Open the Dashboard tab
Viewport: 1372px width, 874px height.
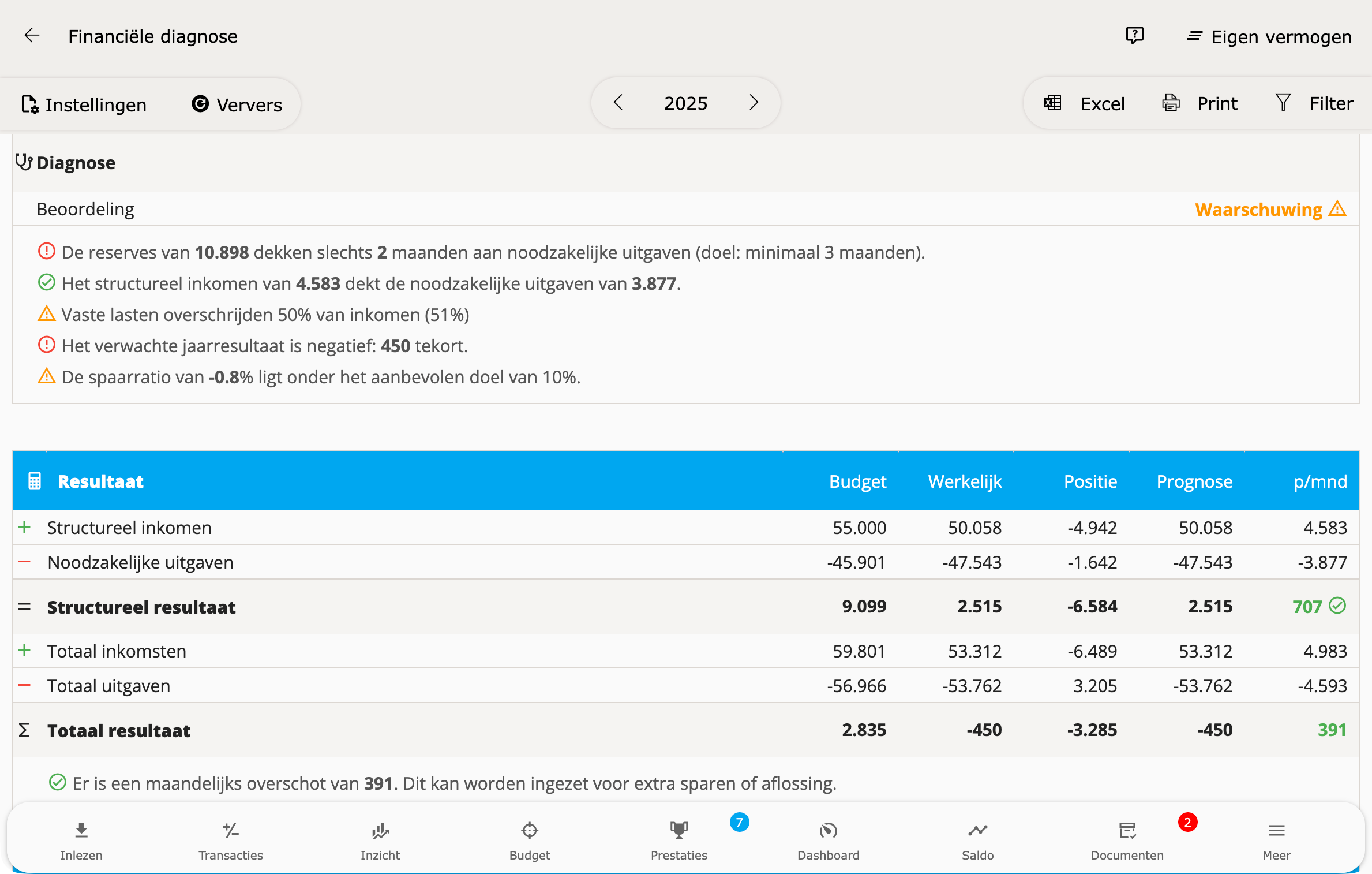[829, 841]
